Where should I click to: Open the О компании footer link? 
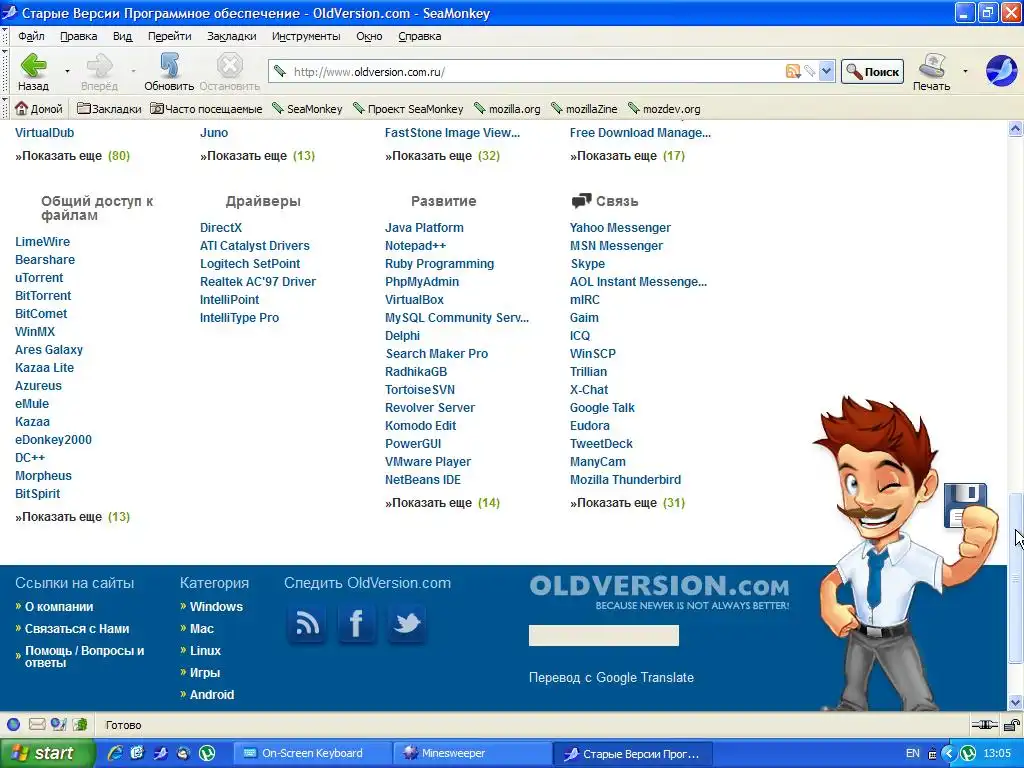(x=59, y=607)
